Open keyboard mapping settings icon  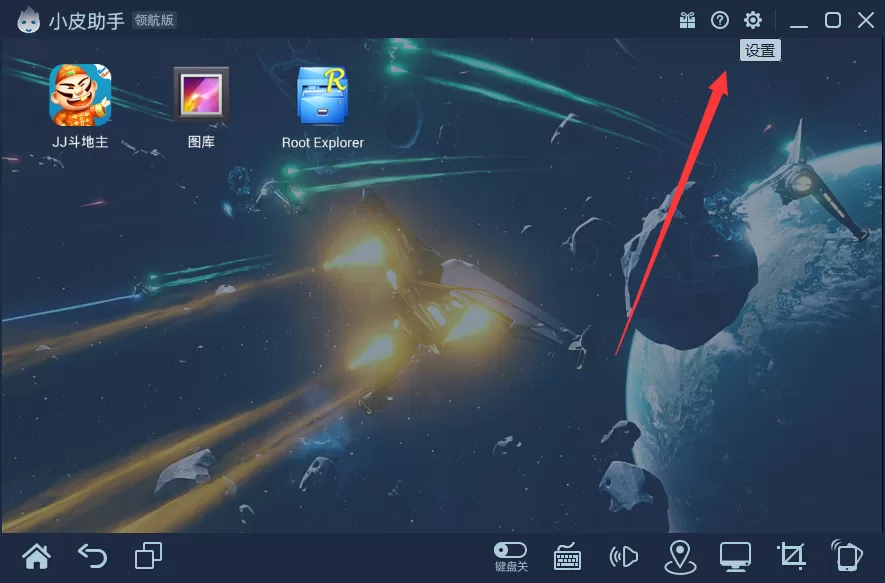point(567,557)
